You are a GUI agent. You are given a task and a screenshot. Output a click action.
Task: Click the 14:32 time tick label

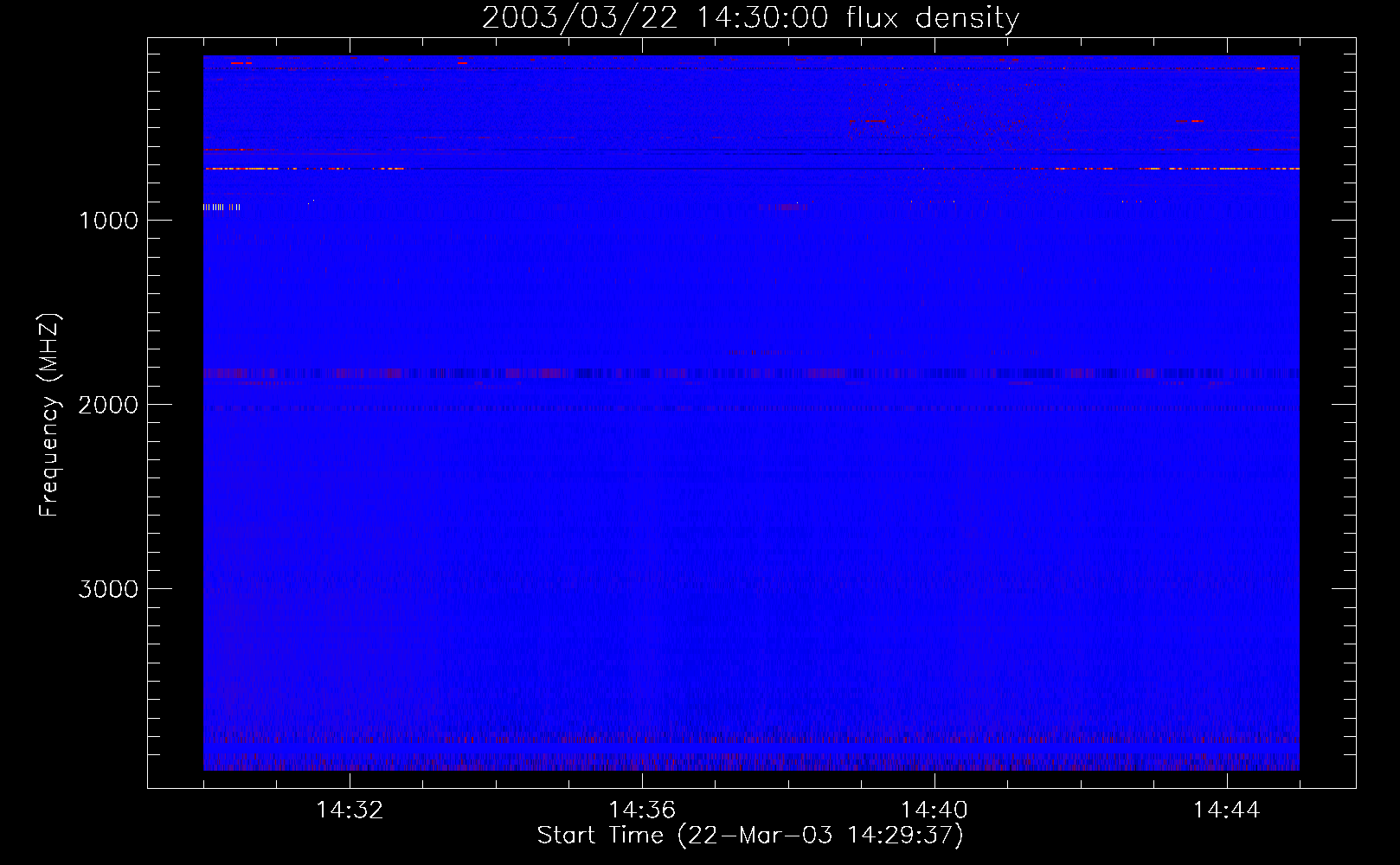tap(350, 811)
